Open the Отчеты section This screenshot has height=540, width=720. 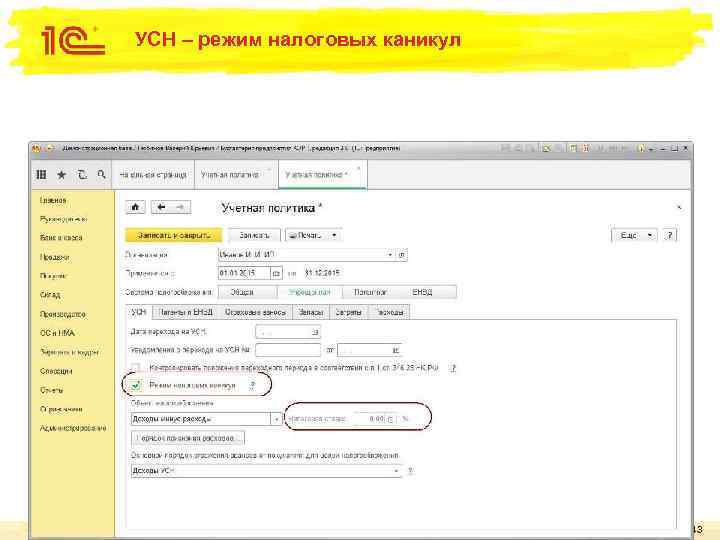click(52, 390)
